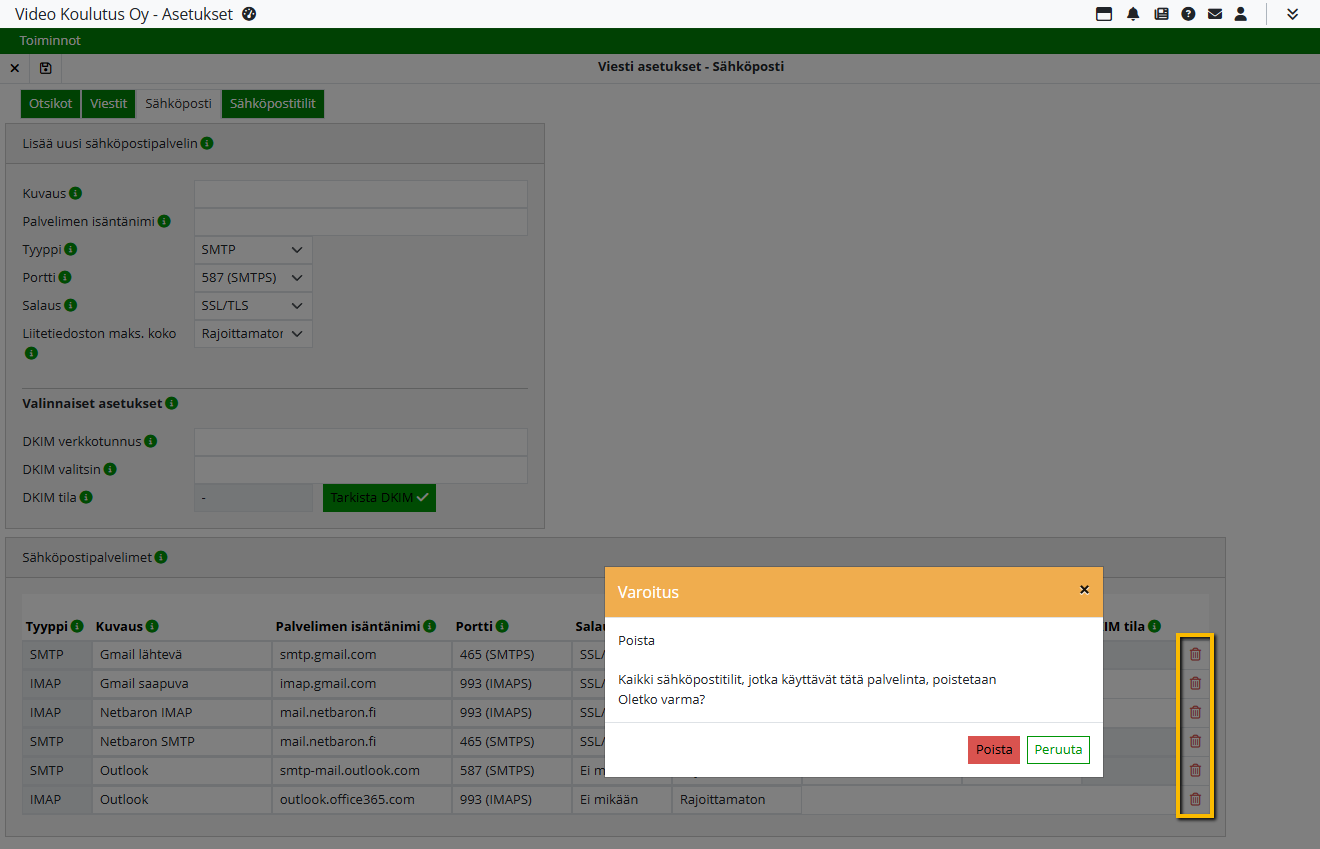Viewport: 1320px width, 849px height.
Task: Open the Tyyppi SMTP dropdown
Action: coord(253,250)
